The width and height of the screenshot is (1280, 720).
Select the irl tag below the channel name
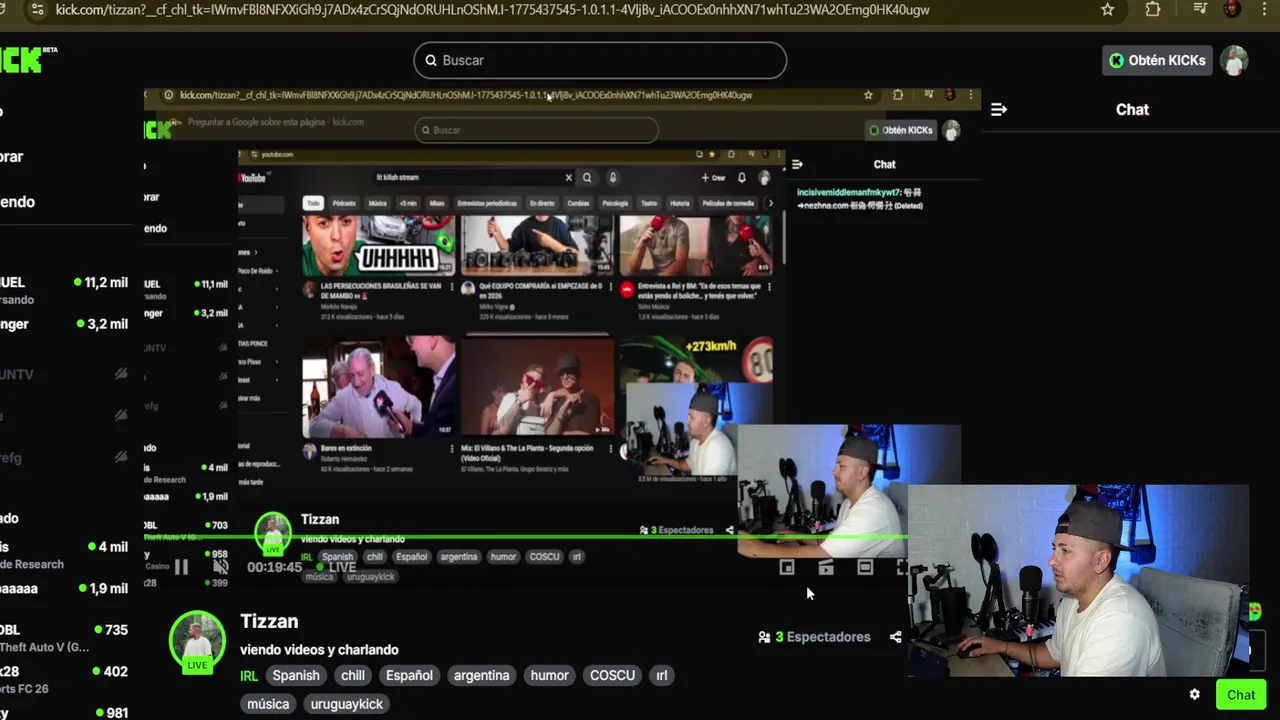[662, 675]
